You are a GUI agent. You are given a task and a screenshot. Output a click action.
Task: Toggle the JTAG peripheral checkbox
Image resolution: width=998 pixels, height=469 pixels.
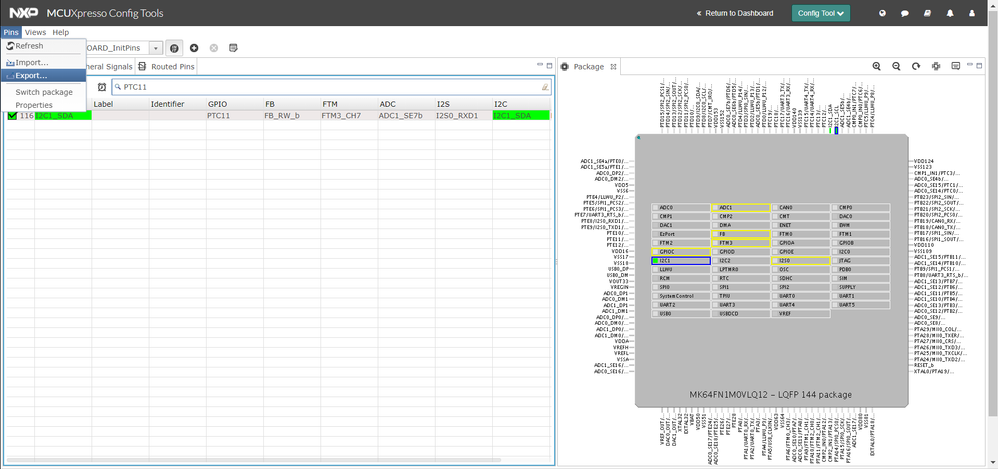click(x=834, y=261)
